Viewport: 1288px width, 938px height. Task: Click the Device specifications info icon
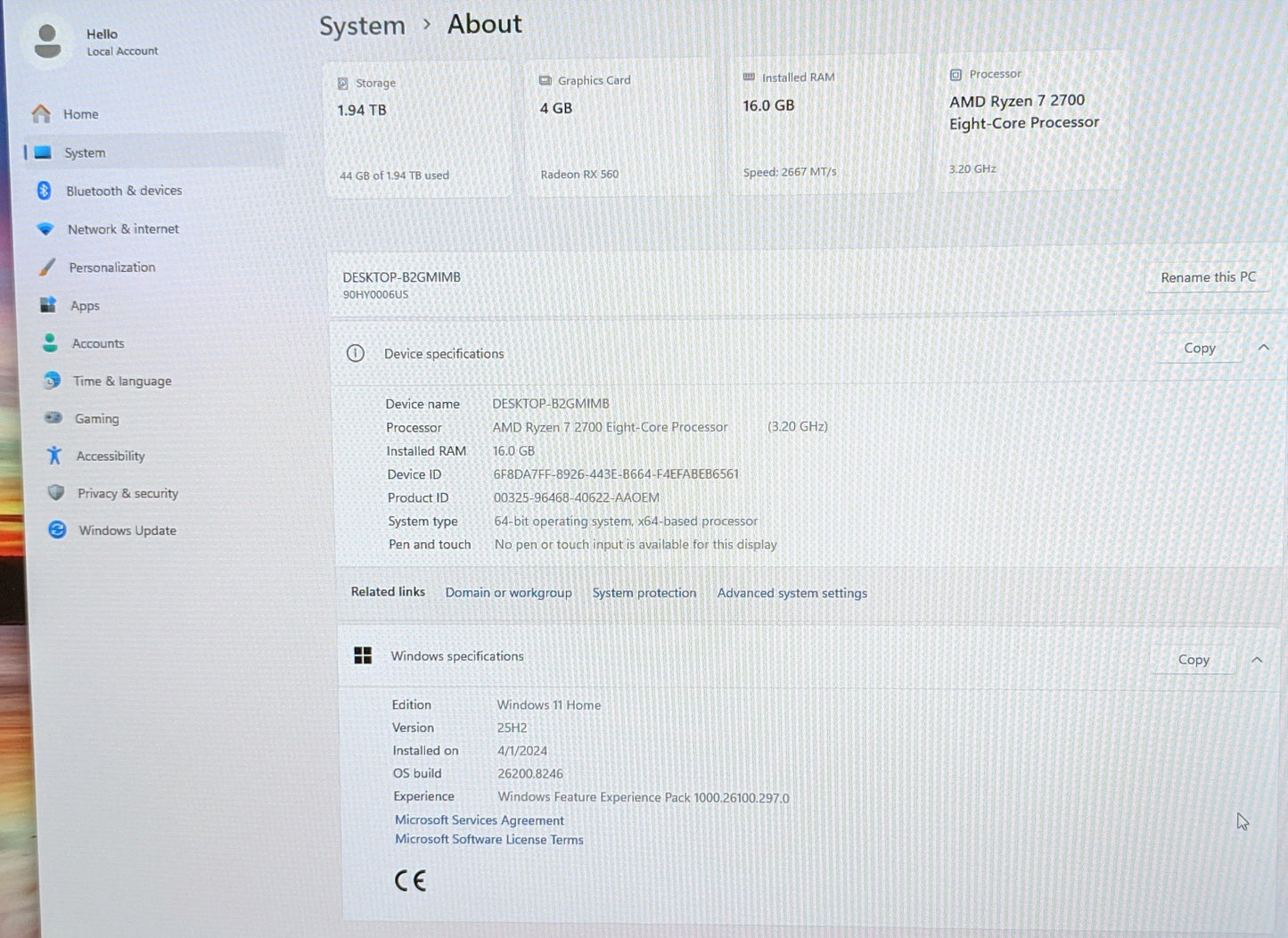pyautogui.click(x=356, y=353)
